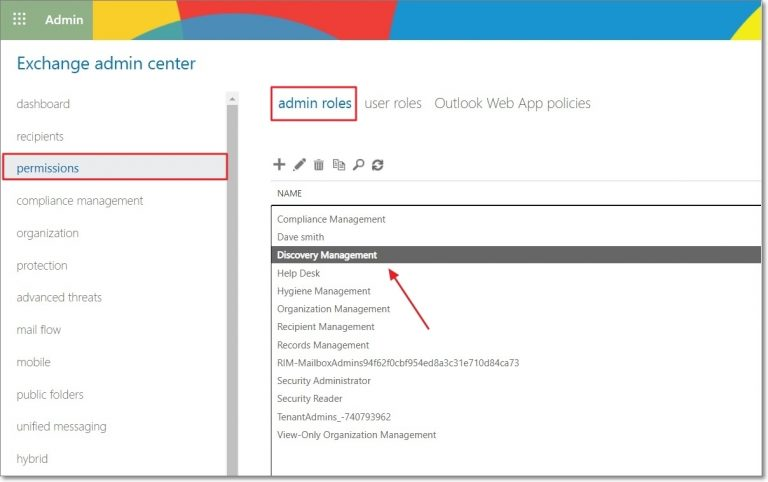Open protection in the sidebar
Screen dimensions: 768x482
click(42, 265)
